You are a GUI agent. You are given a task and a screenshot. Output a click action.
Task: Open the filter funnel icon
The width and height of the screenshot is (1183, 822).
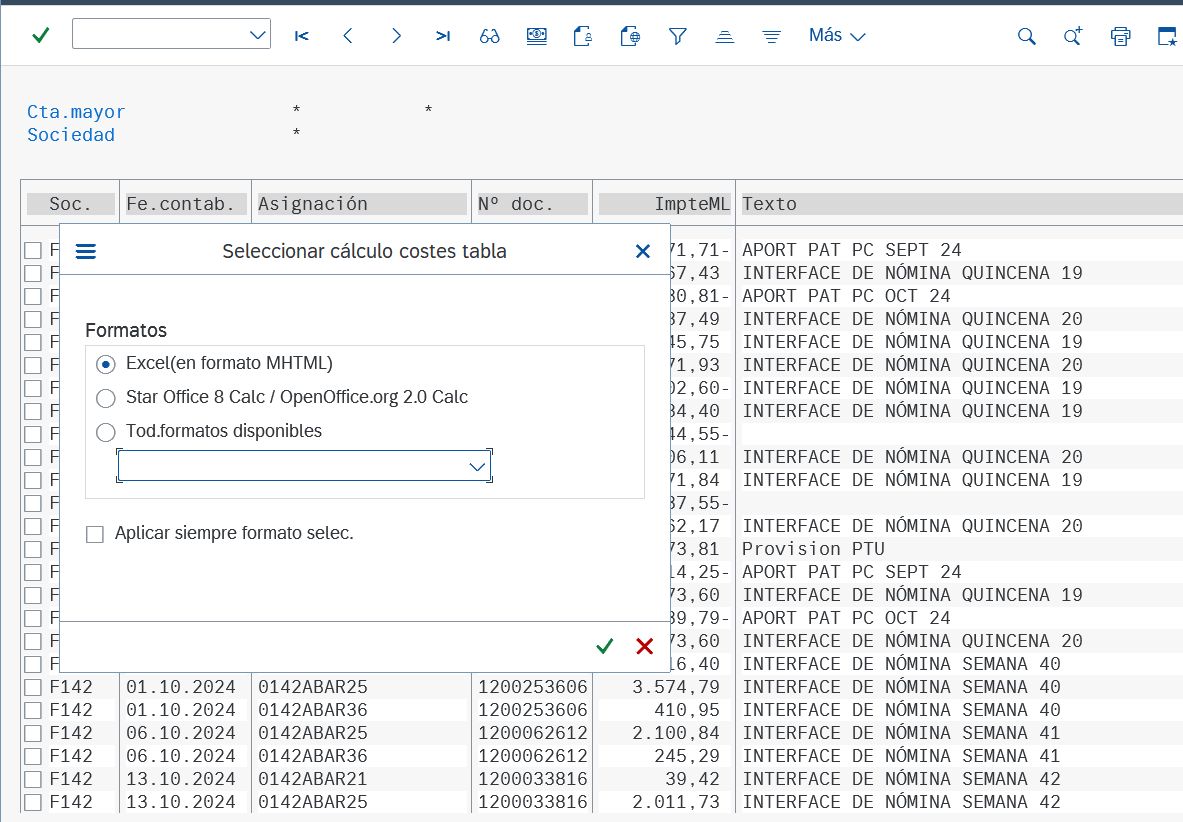click(x=678, y=36)
